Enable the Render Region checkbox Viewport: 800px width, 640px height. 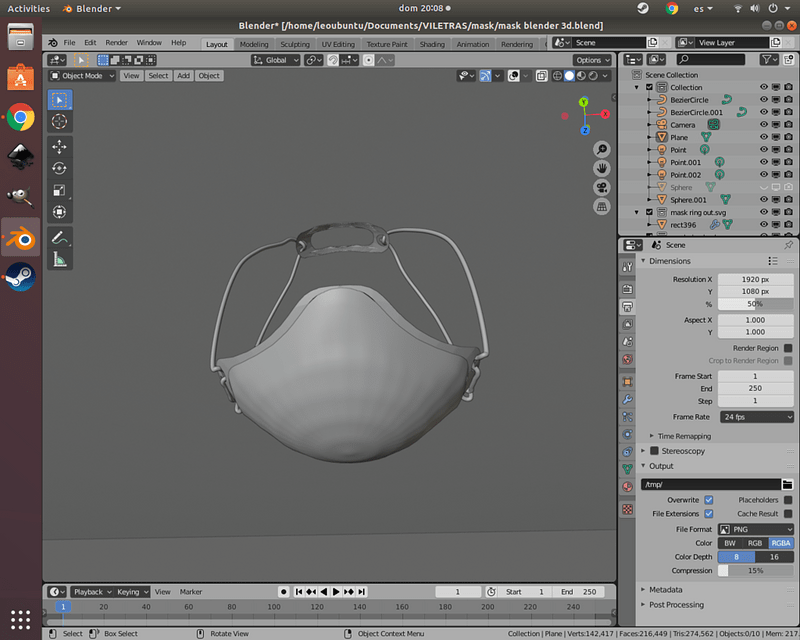point(788,348)
